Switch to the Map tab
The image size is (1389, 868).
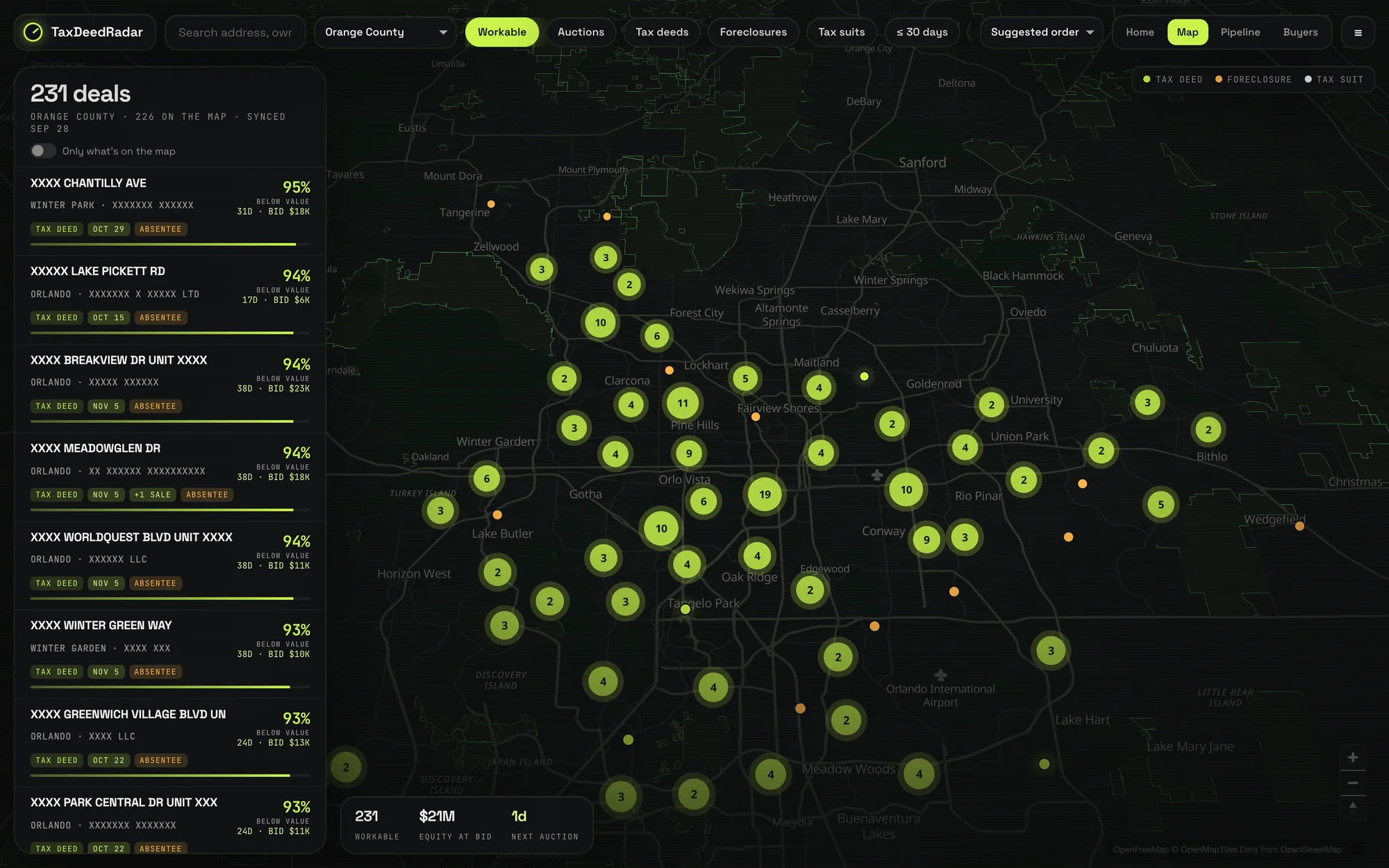pos(1187,32)
